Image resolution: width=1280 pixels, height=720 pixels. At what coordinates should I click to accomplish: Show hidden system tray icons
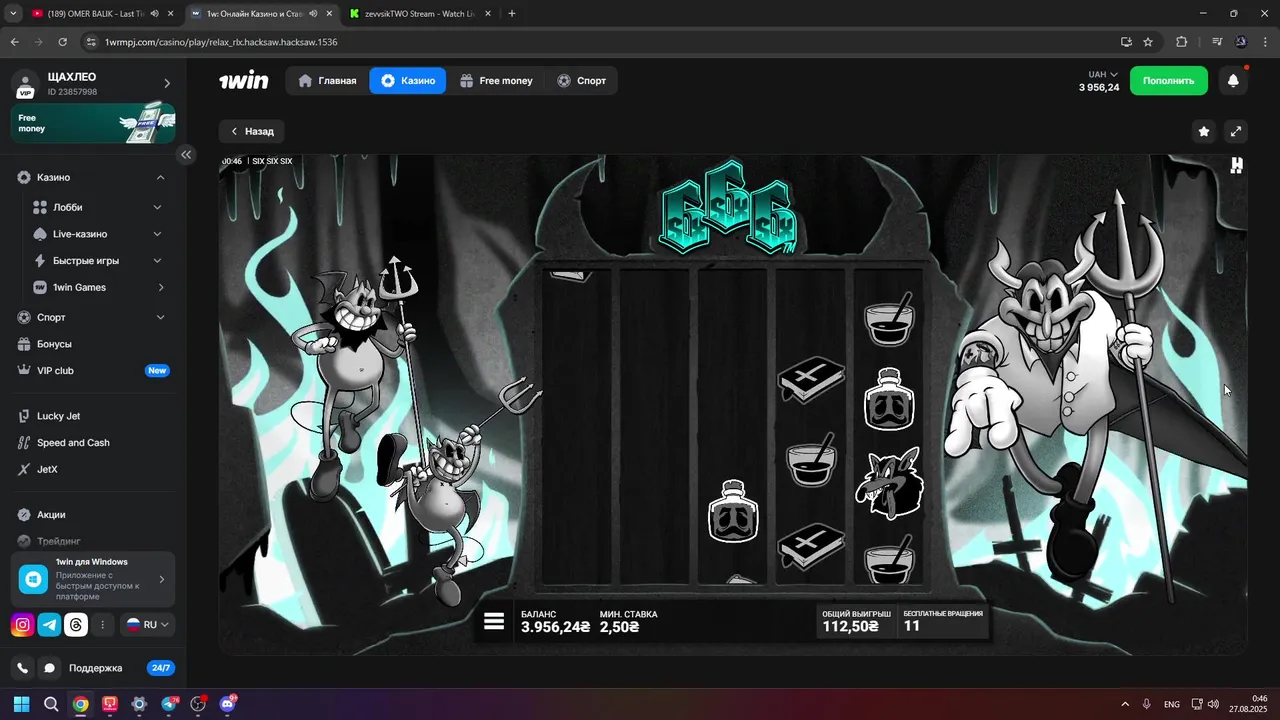point(1125,704)
